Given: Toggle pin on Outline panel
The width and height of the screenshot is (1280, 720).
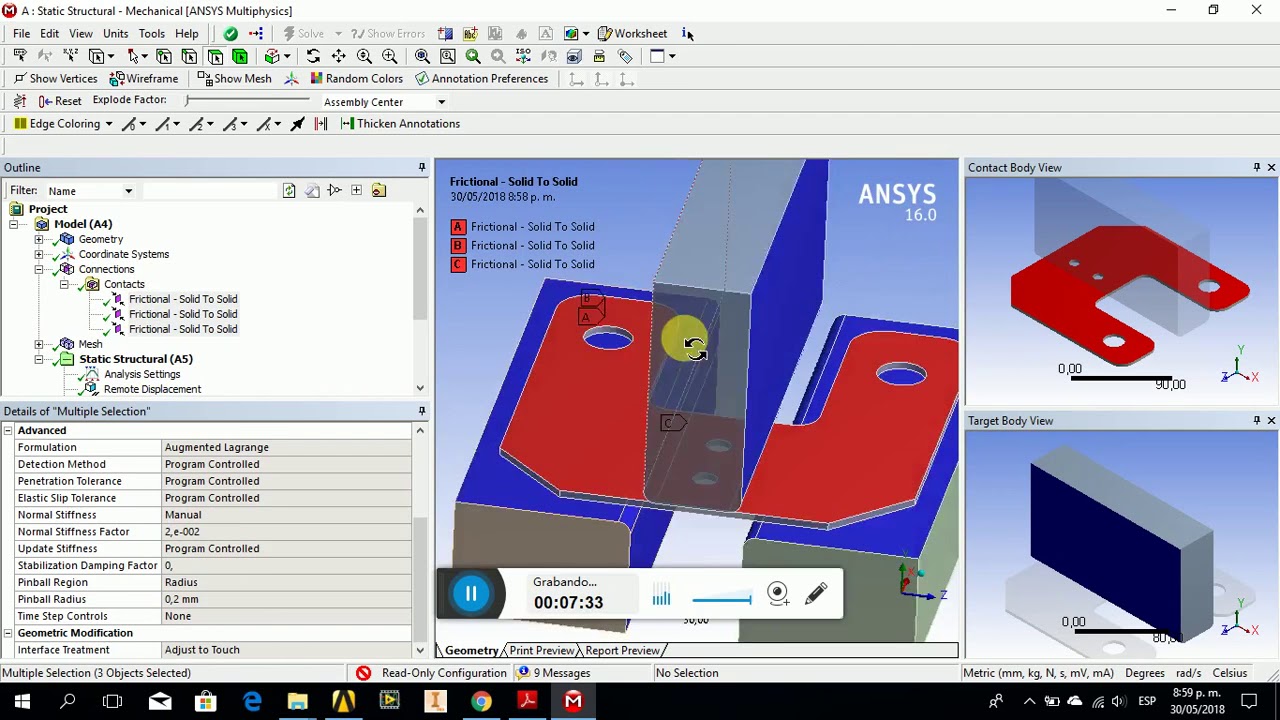Looking at the screenshot, I should pyautogui.click(x=422, y=167).
